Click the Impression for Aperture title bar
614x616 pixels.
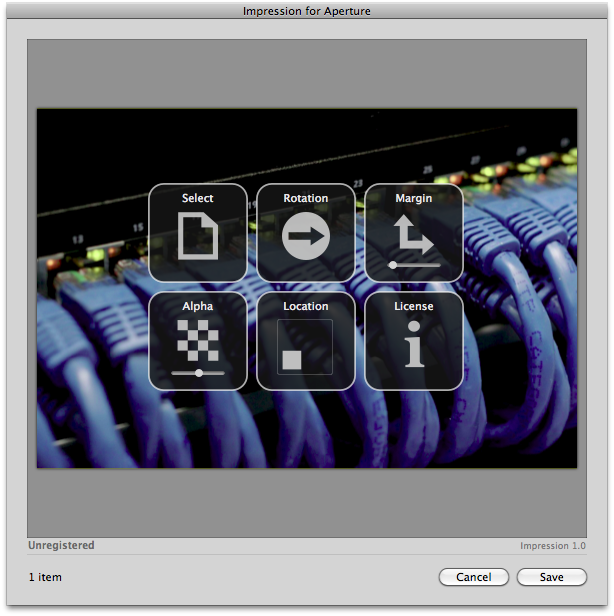point(307,11)
